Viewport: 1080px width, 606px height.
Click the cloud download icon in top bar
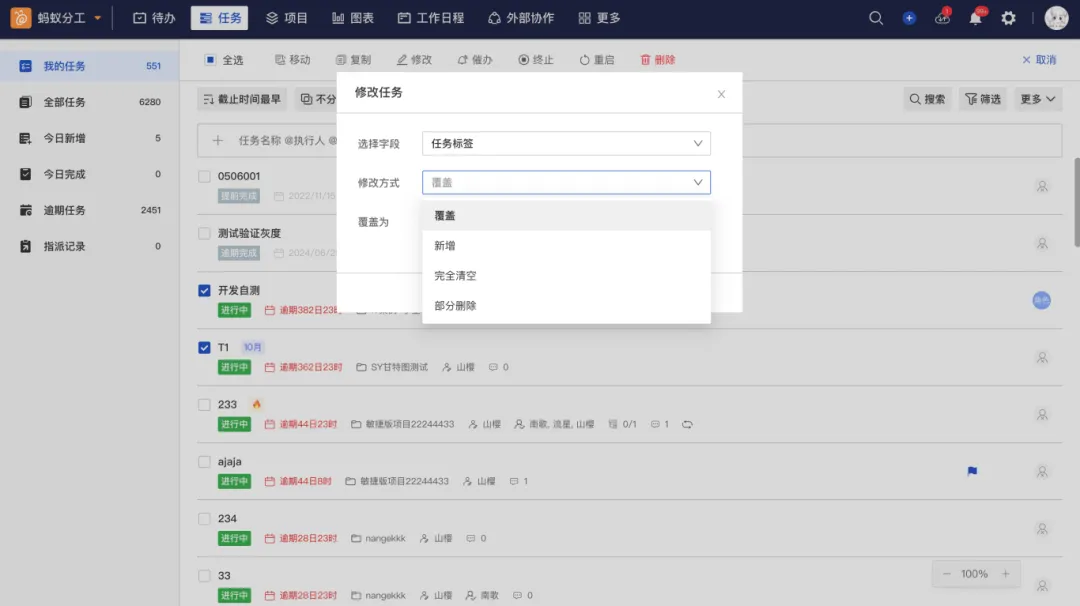(942, 18)
